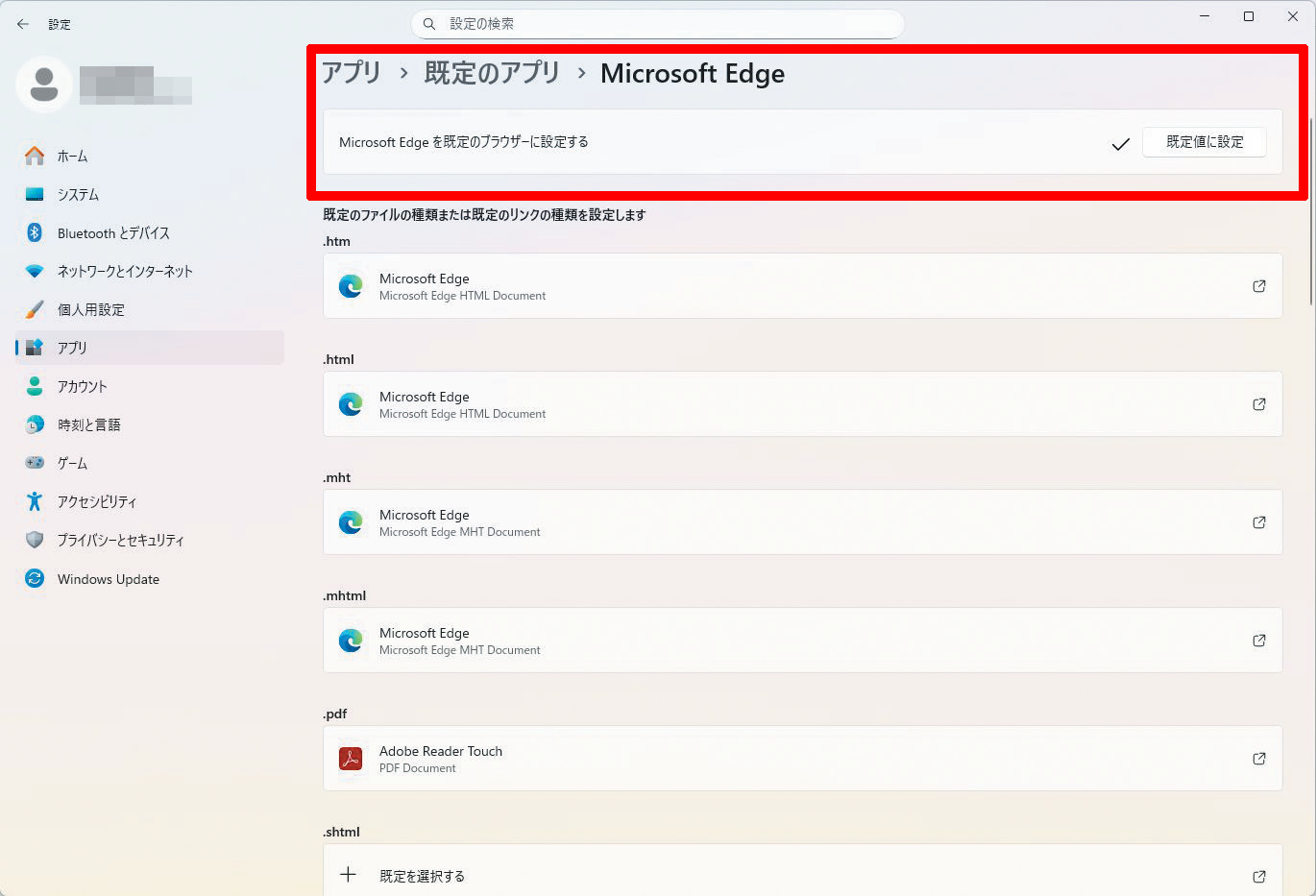Click the アクセシビリティ person icon
Screen dimensions: 1316x896
click(35, 501)
